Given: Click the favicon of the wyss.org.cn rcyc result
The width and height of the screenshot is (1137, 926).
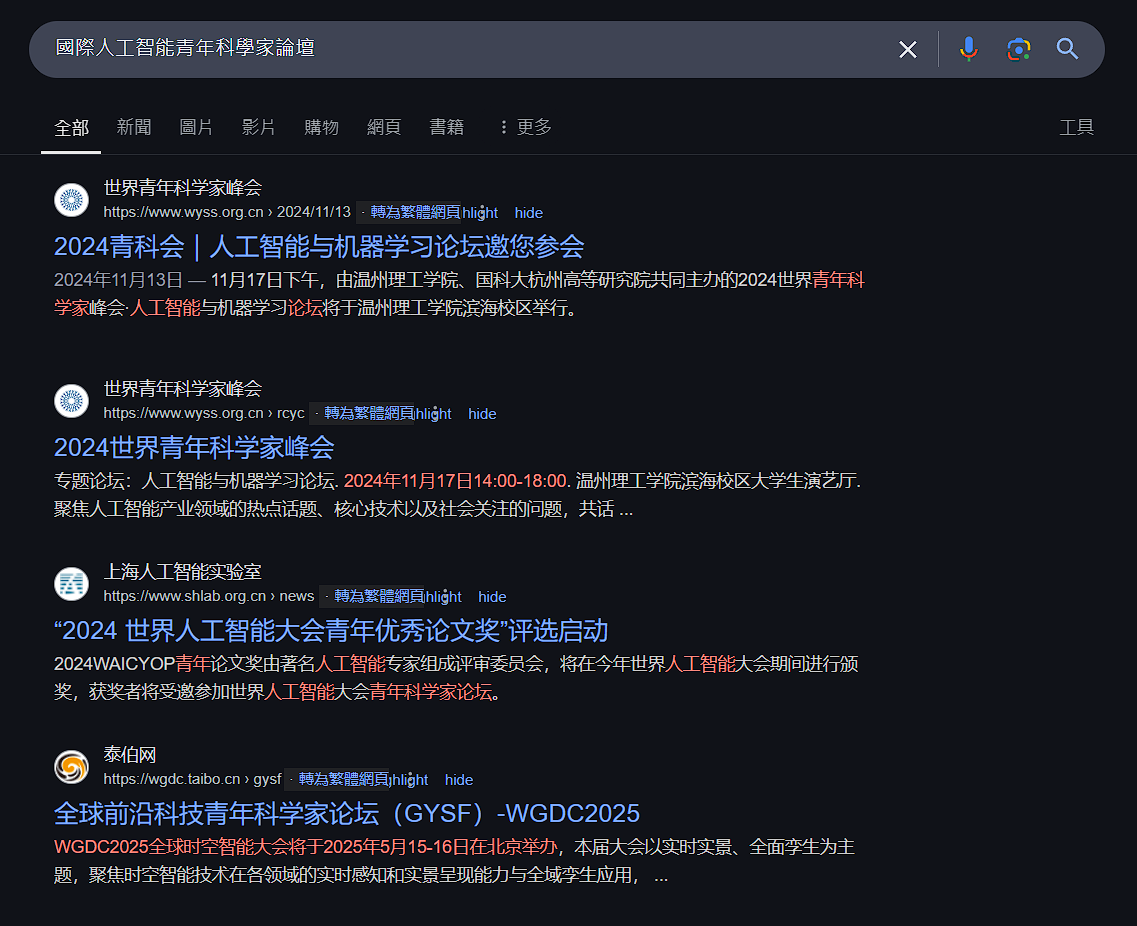Looking at the screenshot, I should (x=71, y=401).
